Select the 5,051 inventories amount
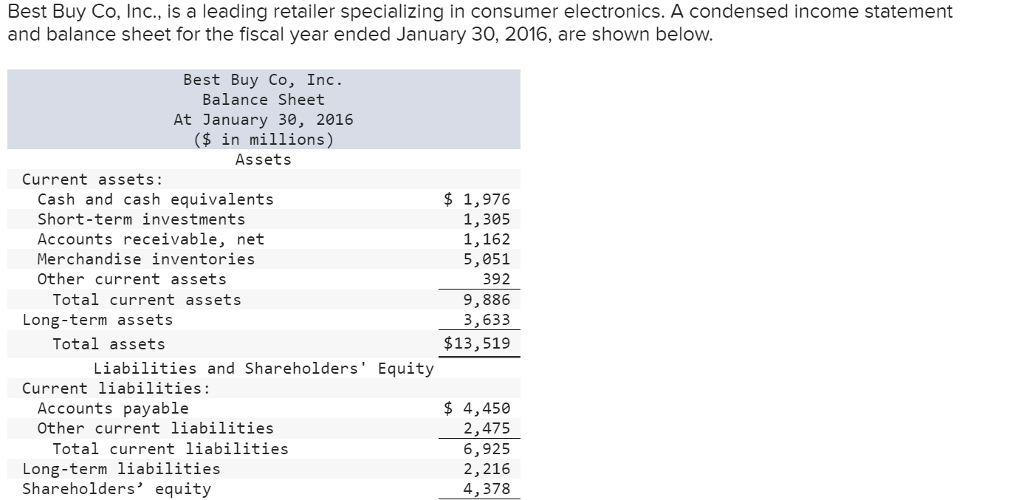The image size is (1024, 500). coord(487,259)
